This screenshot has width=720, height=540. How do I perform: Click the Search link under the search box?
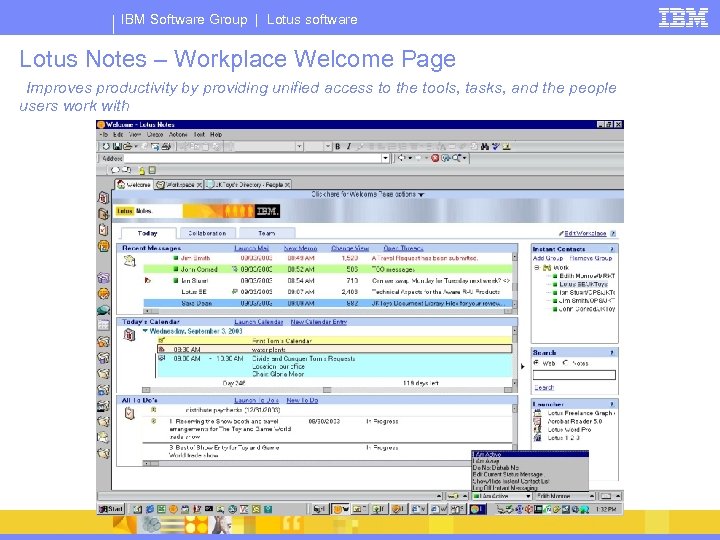[544, 388]
